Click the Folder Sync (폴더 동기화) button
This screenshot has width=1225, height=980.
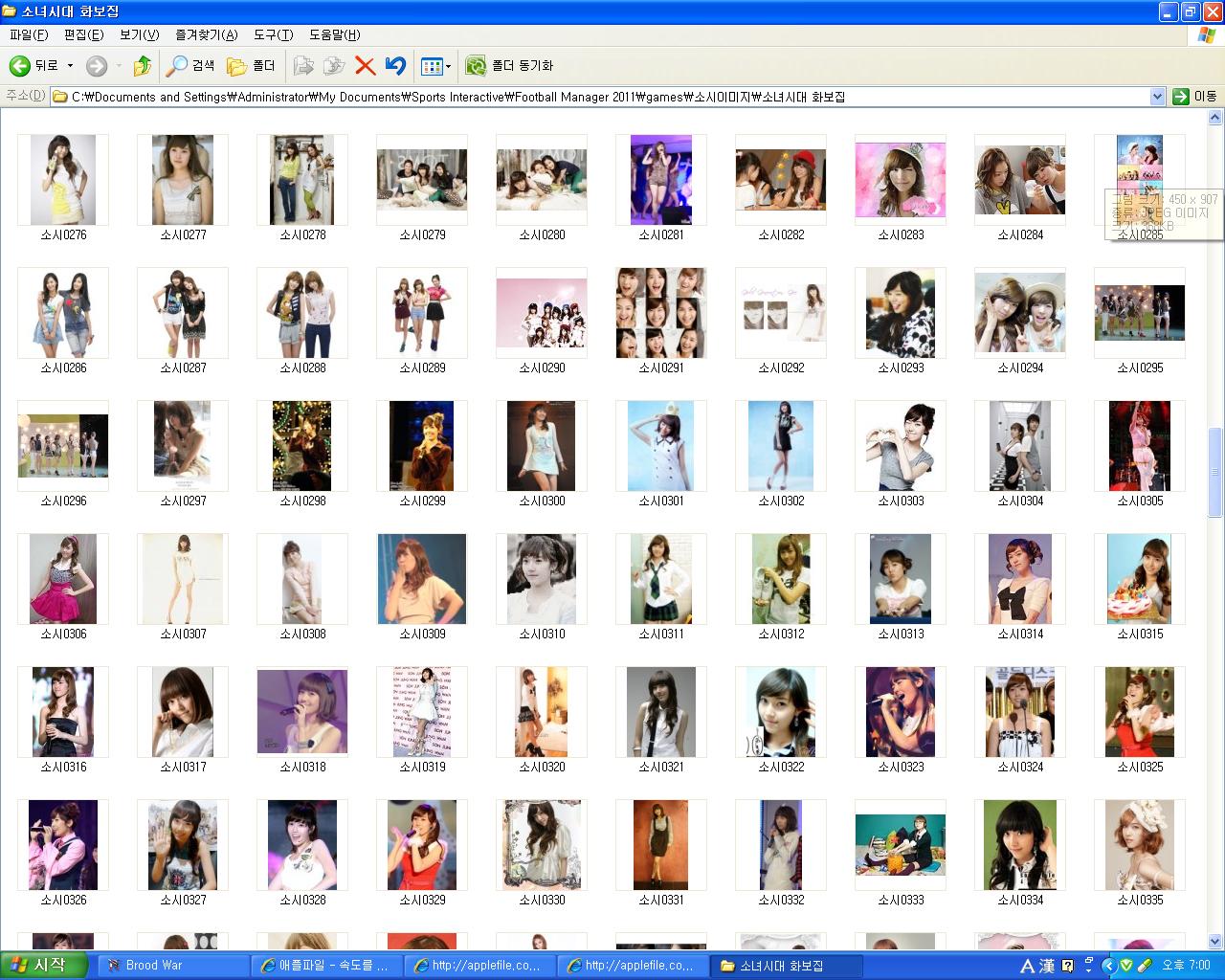[x=509, y=65]
